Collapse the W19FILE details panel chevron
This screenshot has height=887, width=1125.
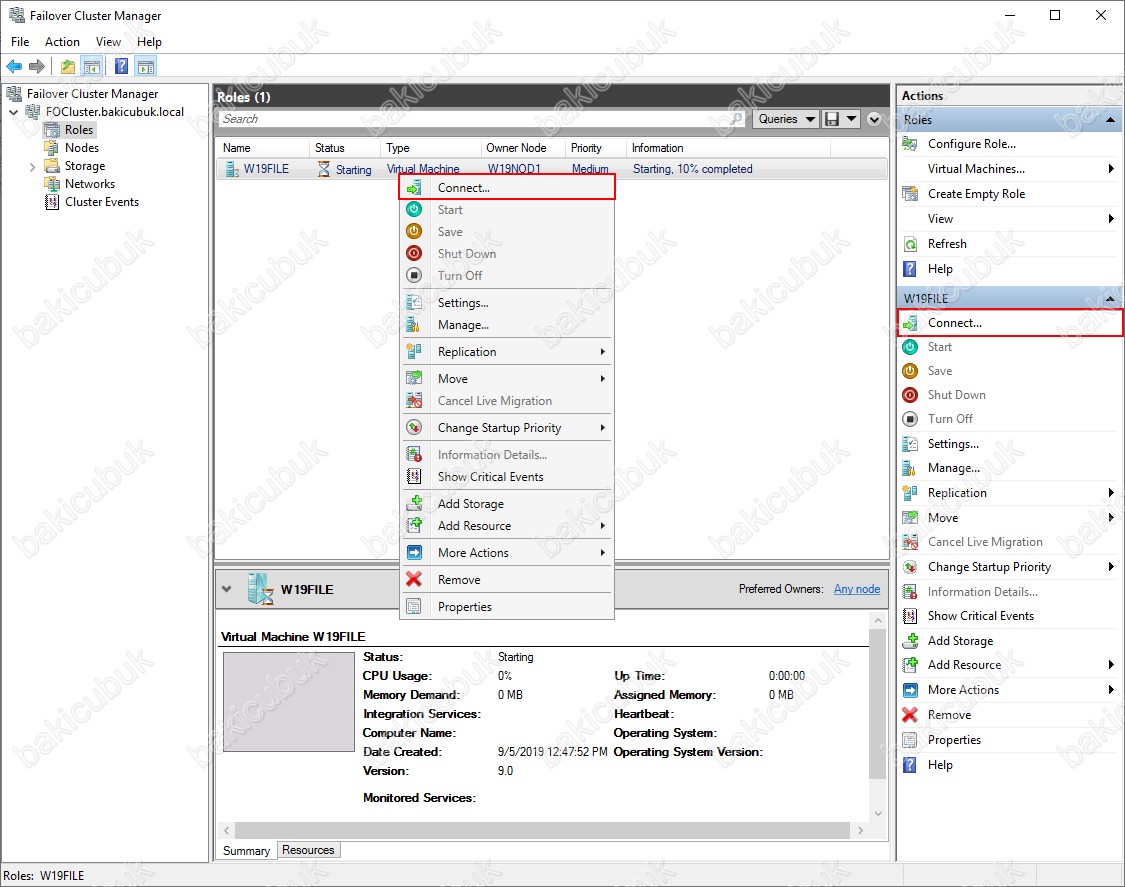pyautogui.click(x=227, y=589)
